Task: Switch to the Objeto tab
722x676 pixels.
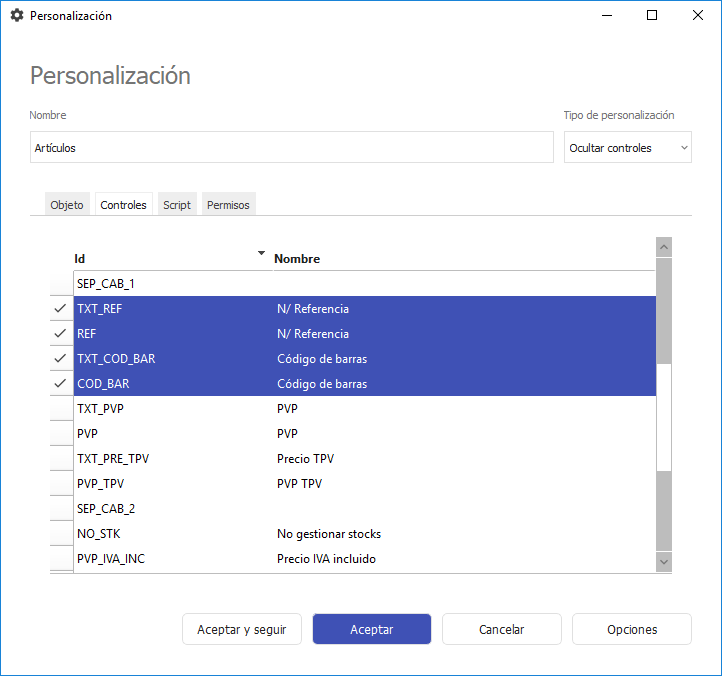Action: [x=67, y=205]
